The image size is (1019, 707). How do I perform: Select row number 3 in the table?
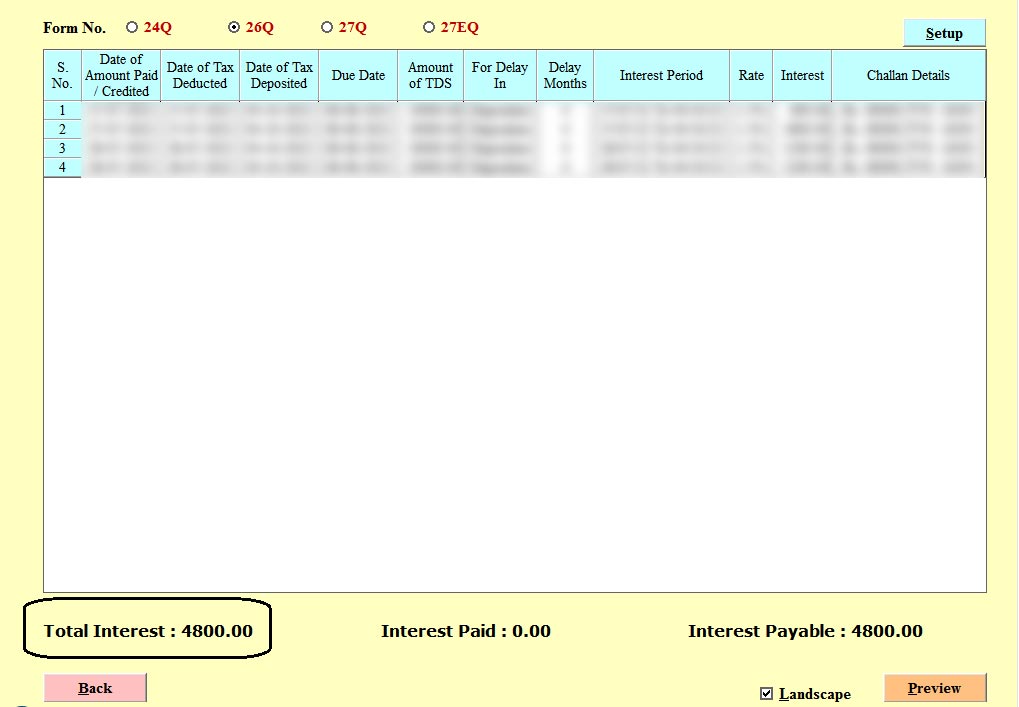62,148
